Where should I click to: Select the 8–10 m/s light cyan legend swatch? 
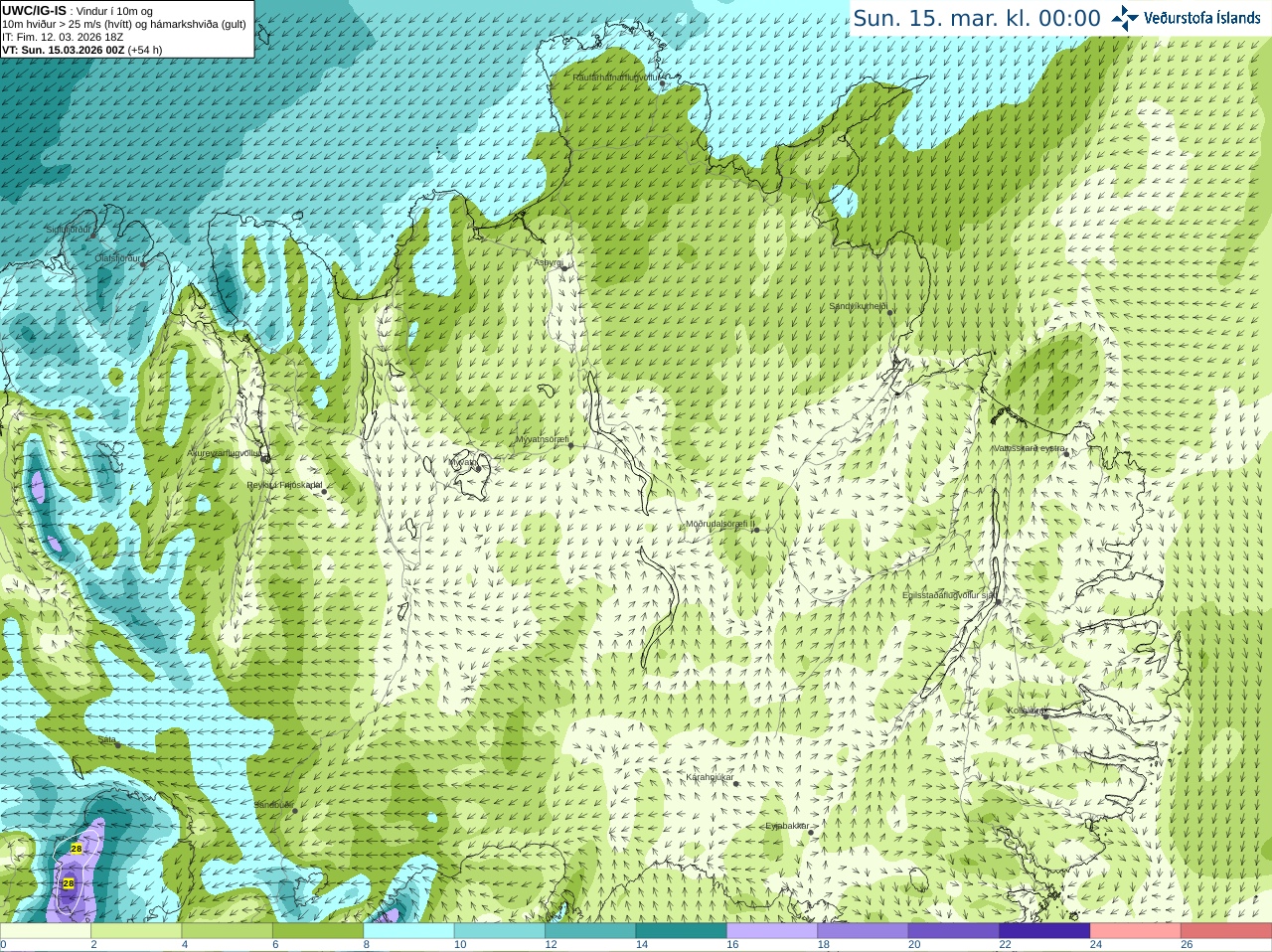click(x=408, y=931)
